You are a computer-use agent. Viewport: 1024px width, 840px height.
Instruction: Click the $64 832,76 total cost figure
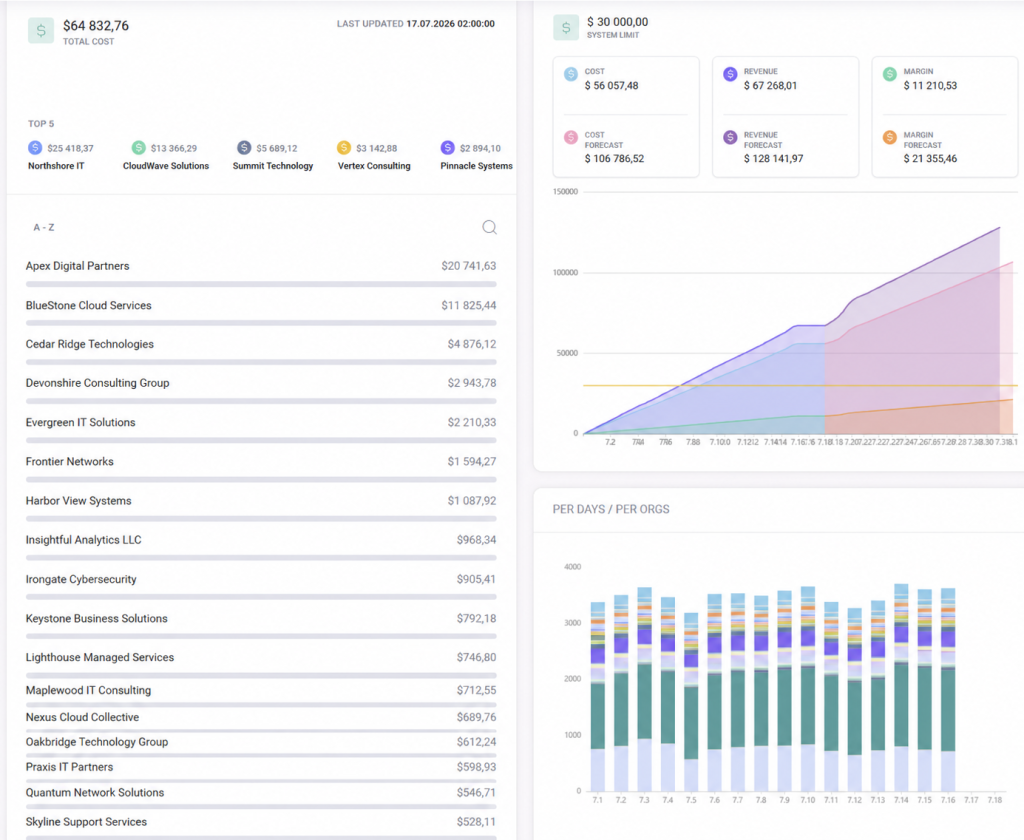[96, 25]
